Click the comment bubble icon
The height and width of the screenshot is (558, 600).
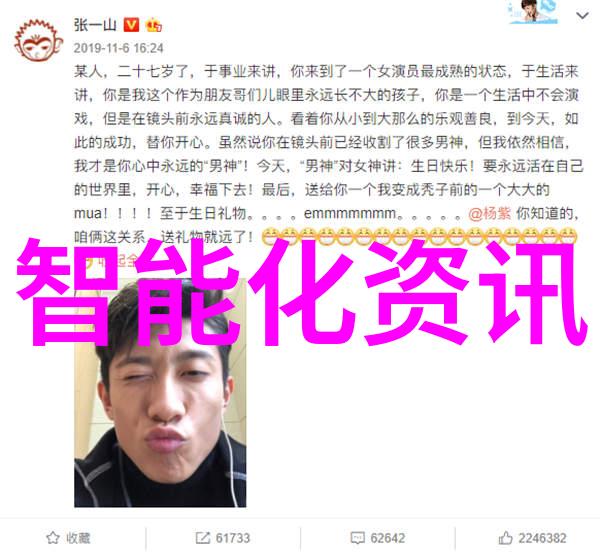click(x=357, y=538)
